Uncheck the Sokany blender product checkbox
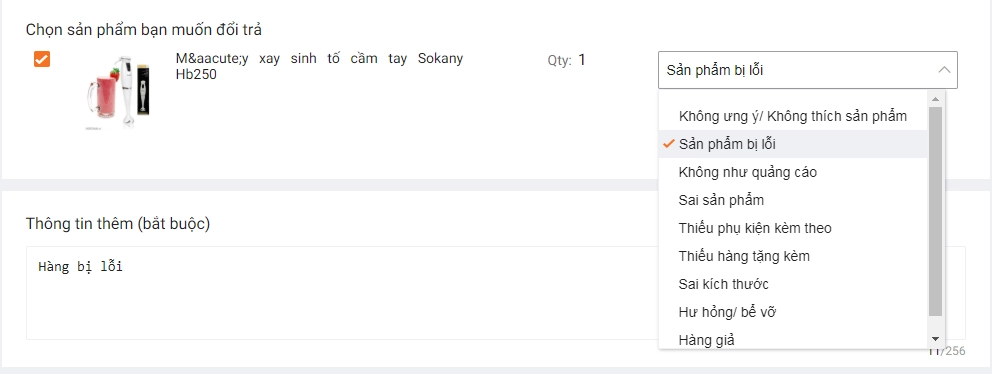This screenshot has height=374, width=992. click(42, 59)
